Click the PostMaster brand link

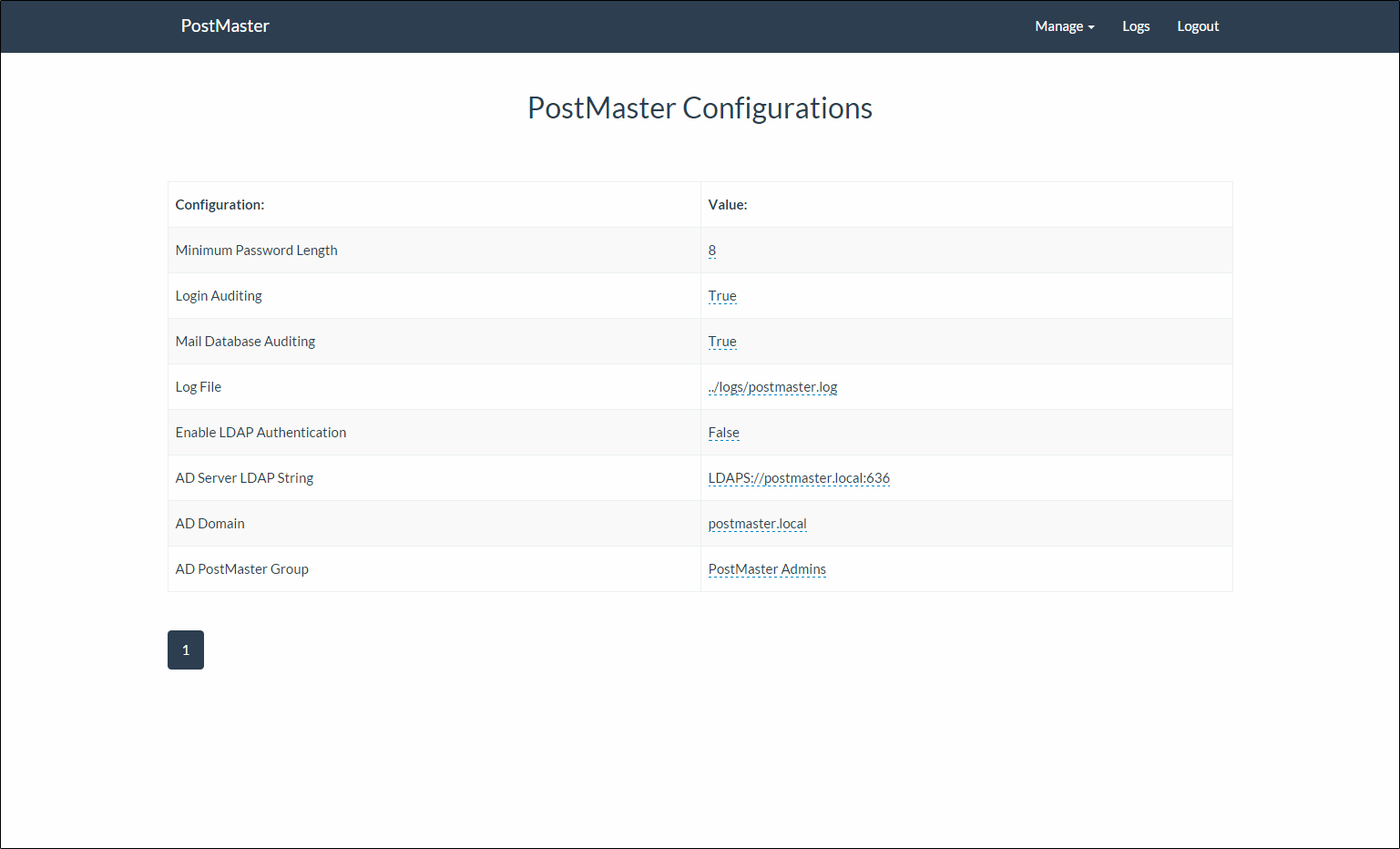pyautogui.click(x=225, y=26)
